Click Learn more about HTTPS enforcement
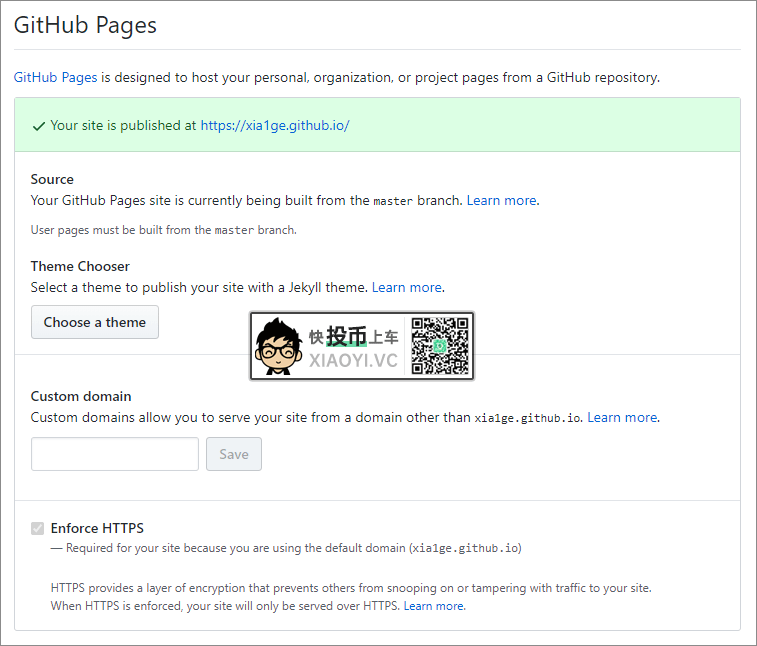757x646 pixels. (x=434, y=606)
